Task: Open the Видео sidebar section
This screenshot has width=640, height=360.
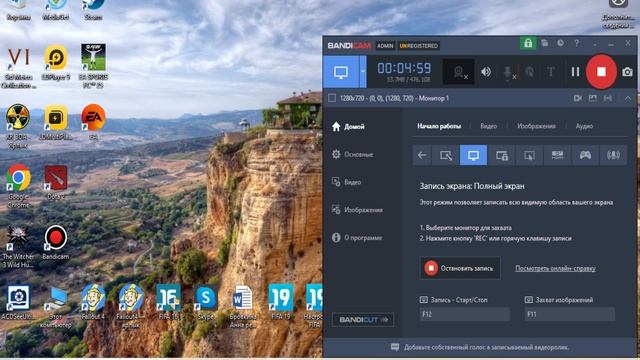Action: coord(347,182)
